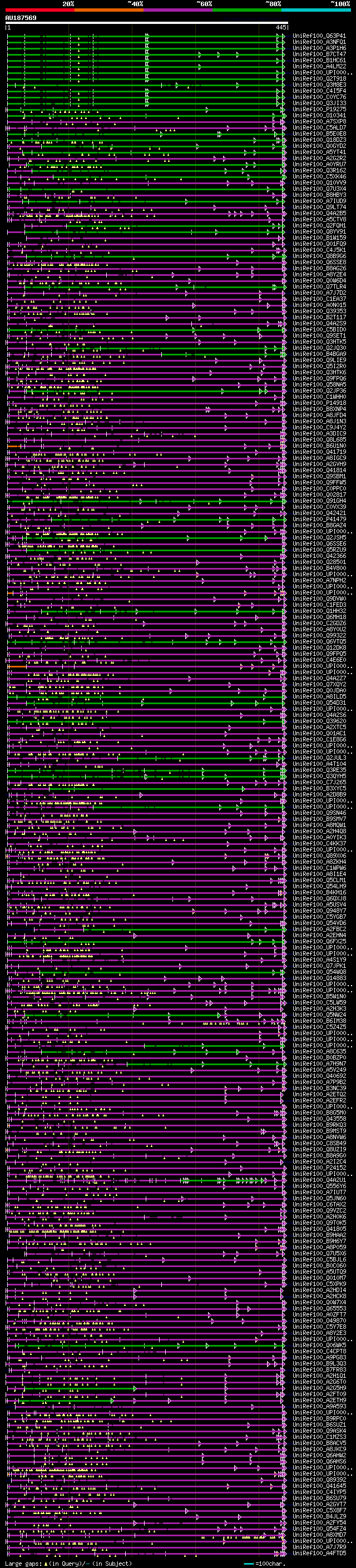This screenshot has height=1568, width=356.
Task: Click the label UniRef100_Q9FPQ6
Action: (319, 379)
